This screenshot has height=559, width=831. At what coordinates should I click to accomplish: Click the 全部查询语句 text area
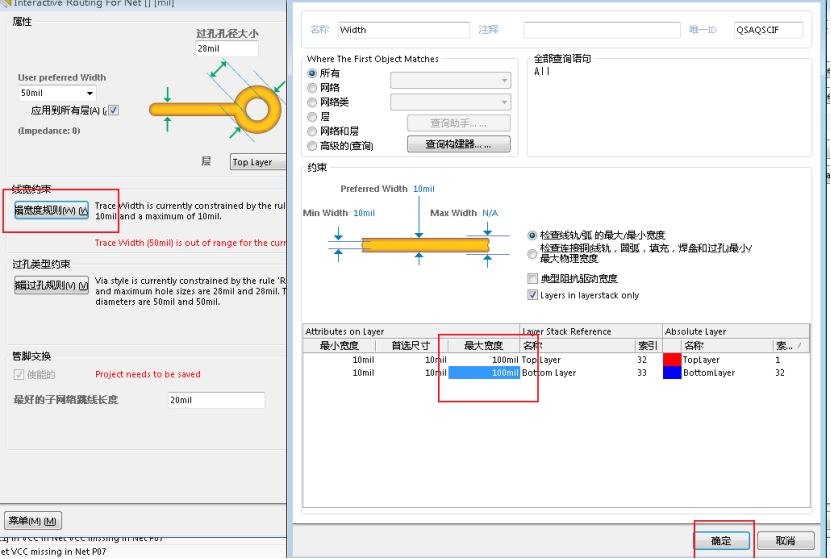669,110
